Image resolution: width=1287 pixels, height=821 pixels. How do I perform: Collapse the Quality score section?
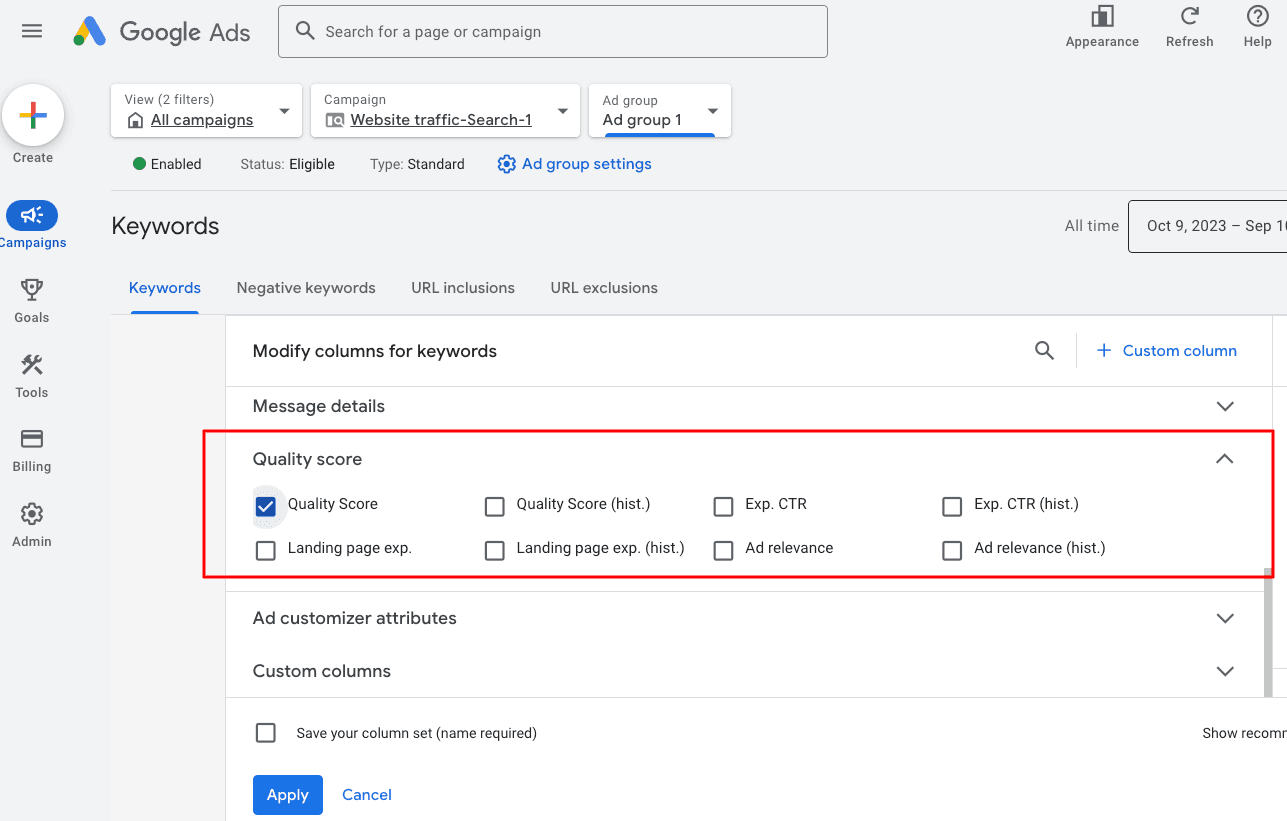point(1224,459)
